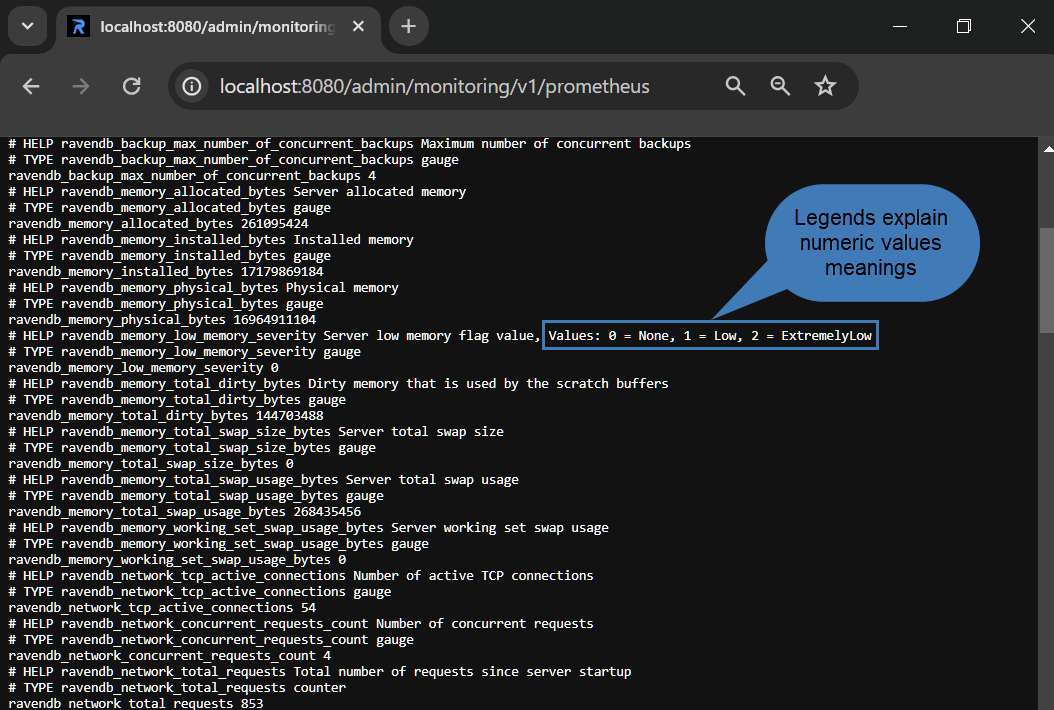Select the localhost:8080/admin/monitoring browser tab

tap(218, 27)
